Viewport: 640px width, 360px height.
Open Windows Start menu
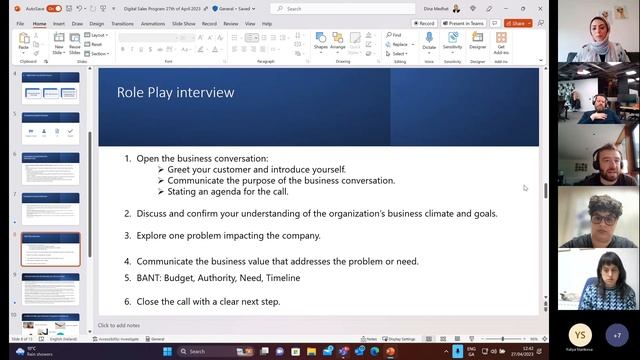pyautogui.click(x=167, y=351)
